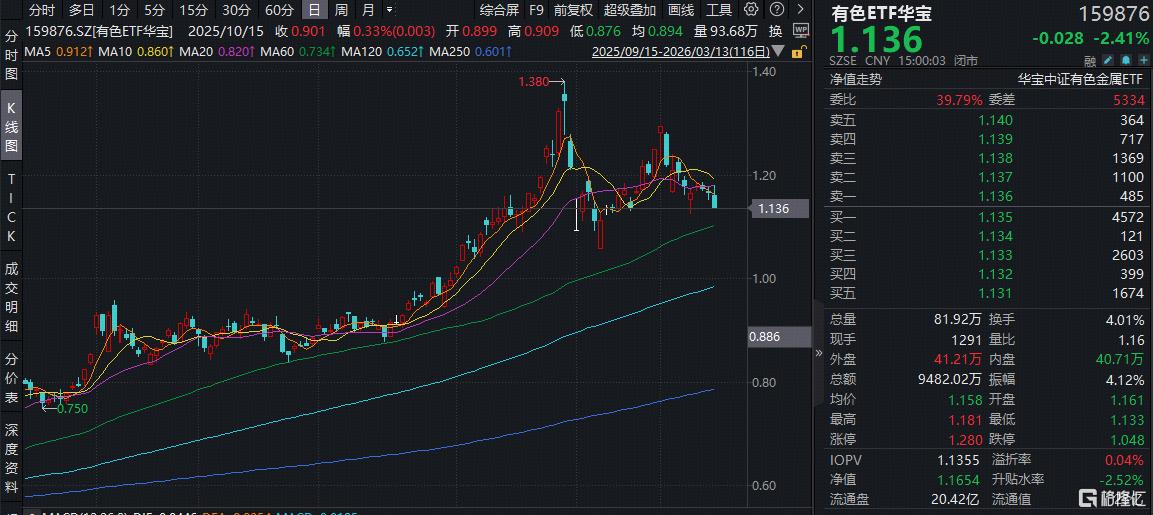Open the 画线 drawing tools

click(x=681, y=10)
